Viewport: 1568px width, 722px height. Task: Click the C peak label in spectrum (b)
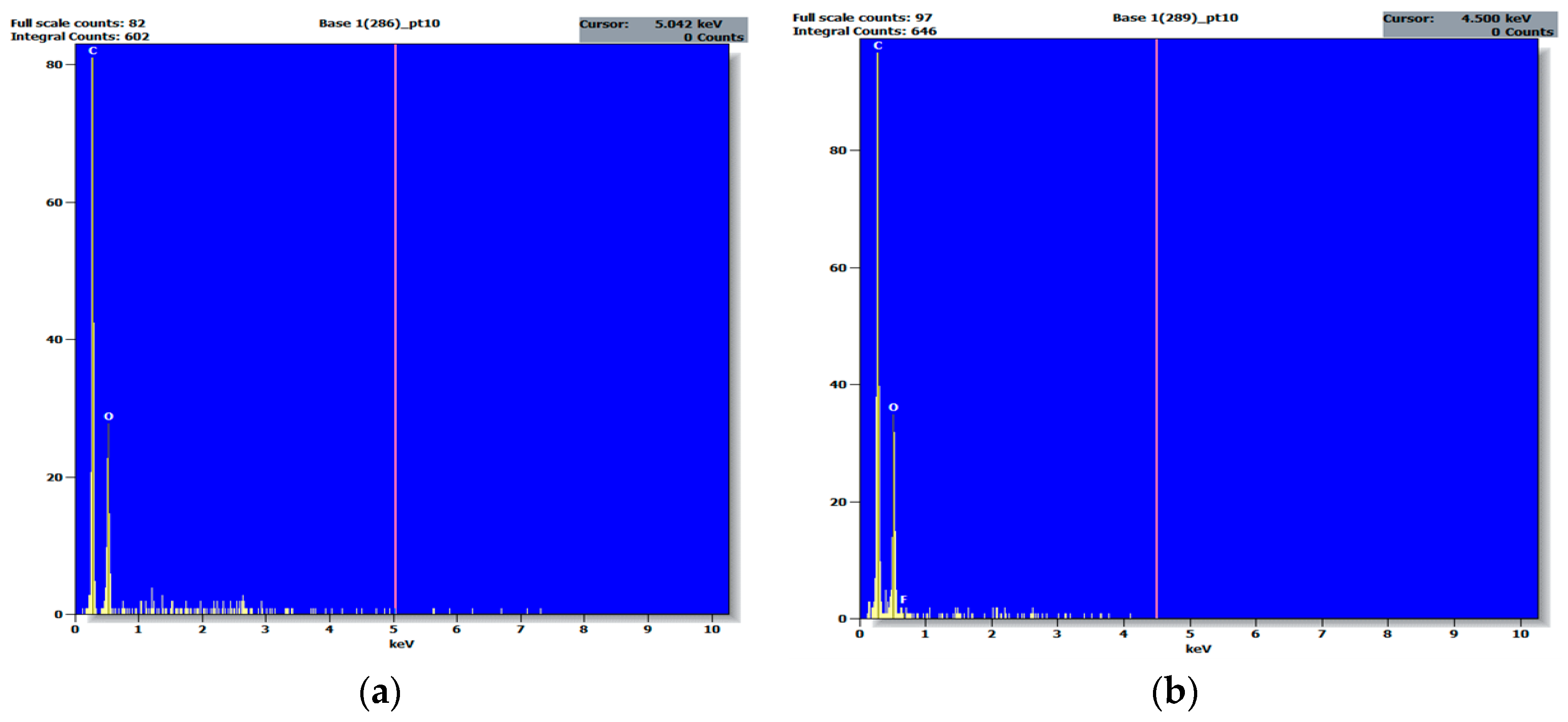click(877, 46)
